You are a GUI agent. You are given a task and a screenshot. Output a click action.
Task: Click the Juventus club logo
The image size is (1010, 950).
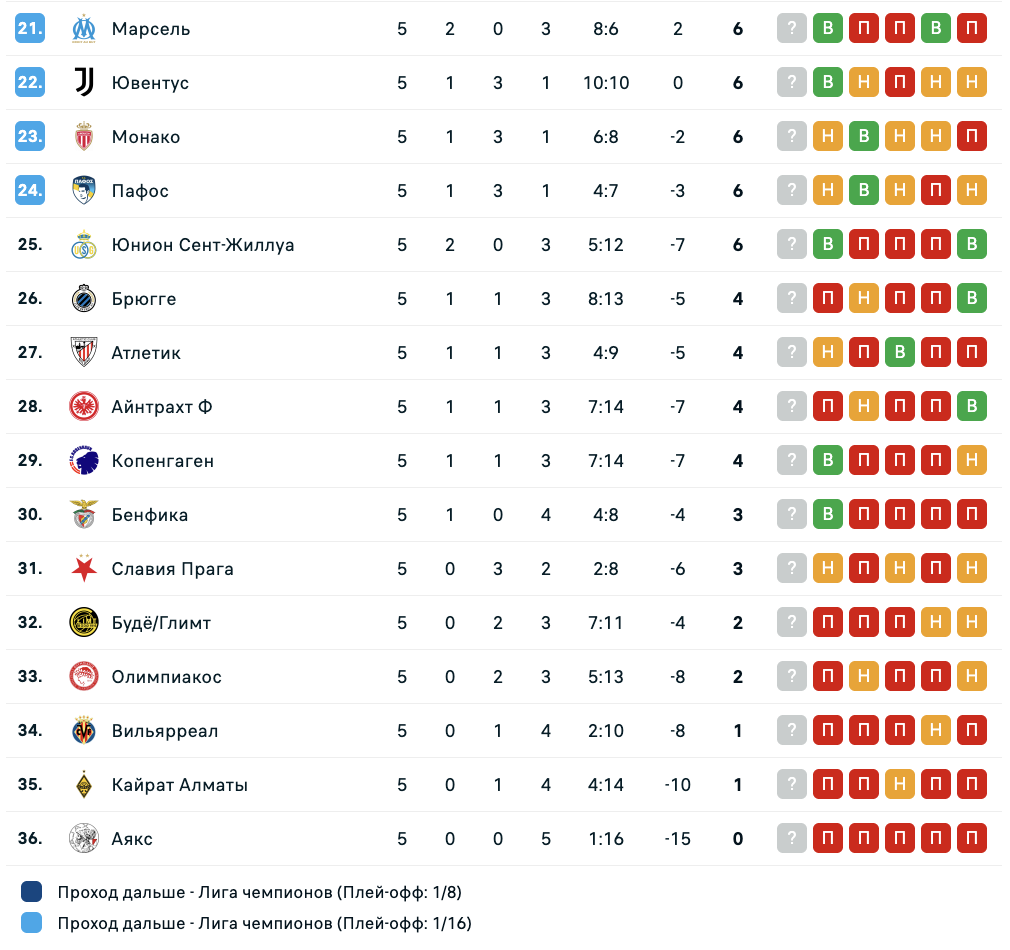(83, 83)
